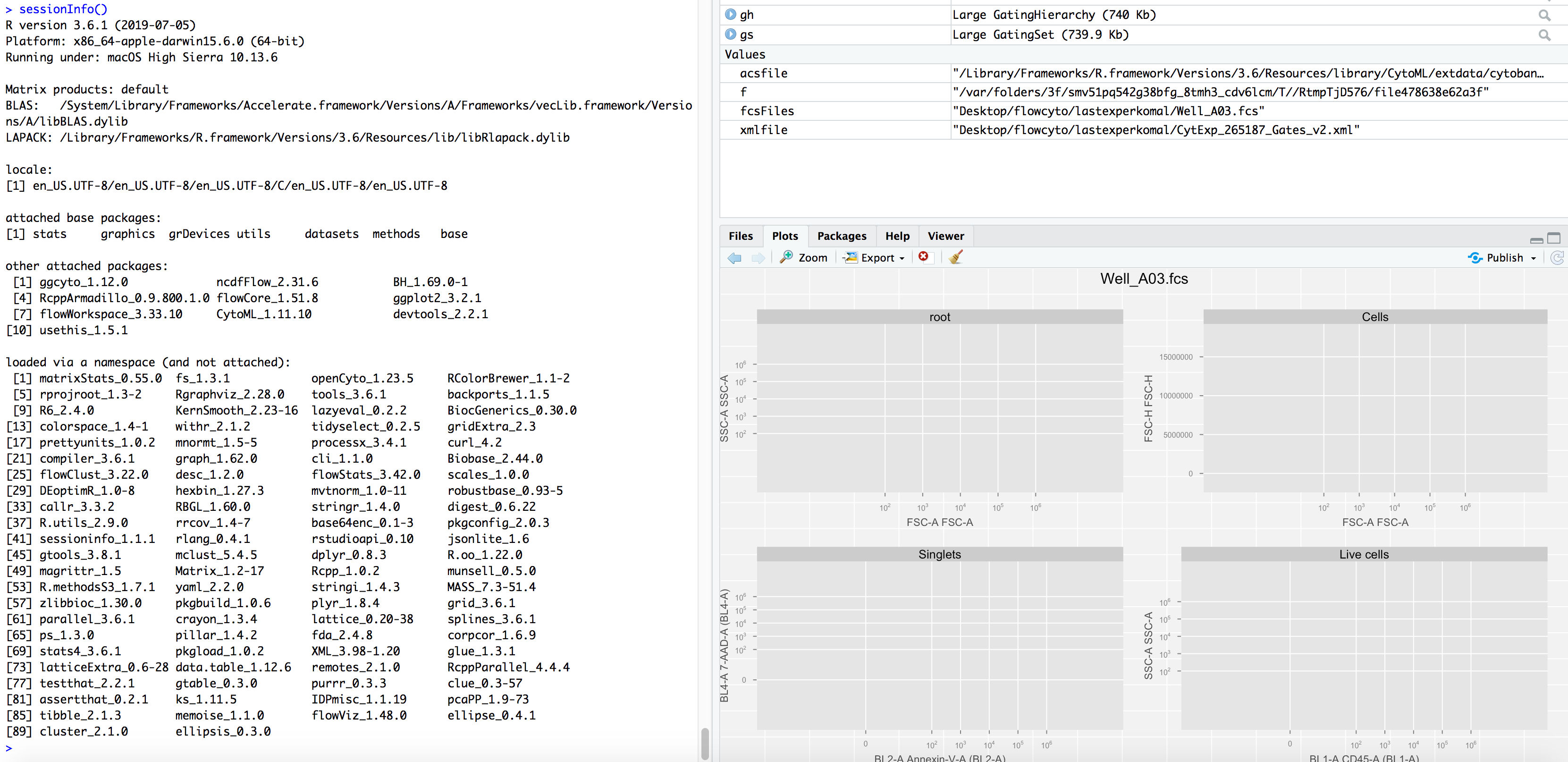This screenshot has width=1568, height=762.
Task: Click the broom icon to clear all plots
Action: [x=954, y=257]
